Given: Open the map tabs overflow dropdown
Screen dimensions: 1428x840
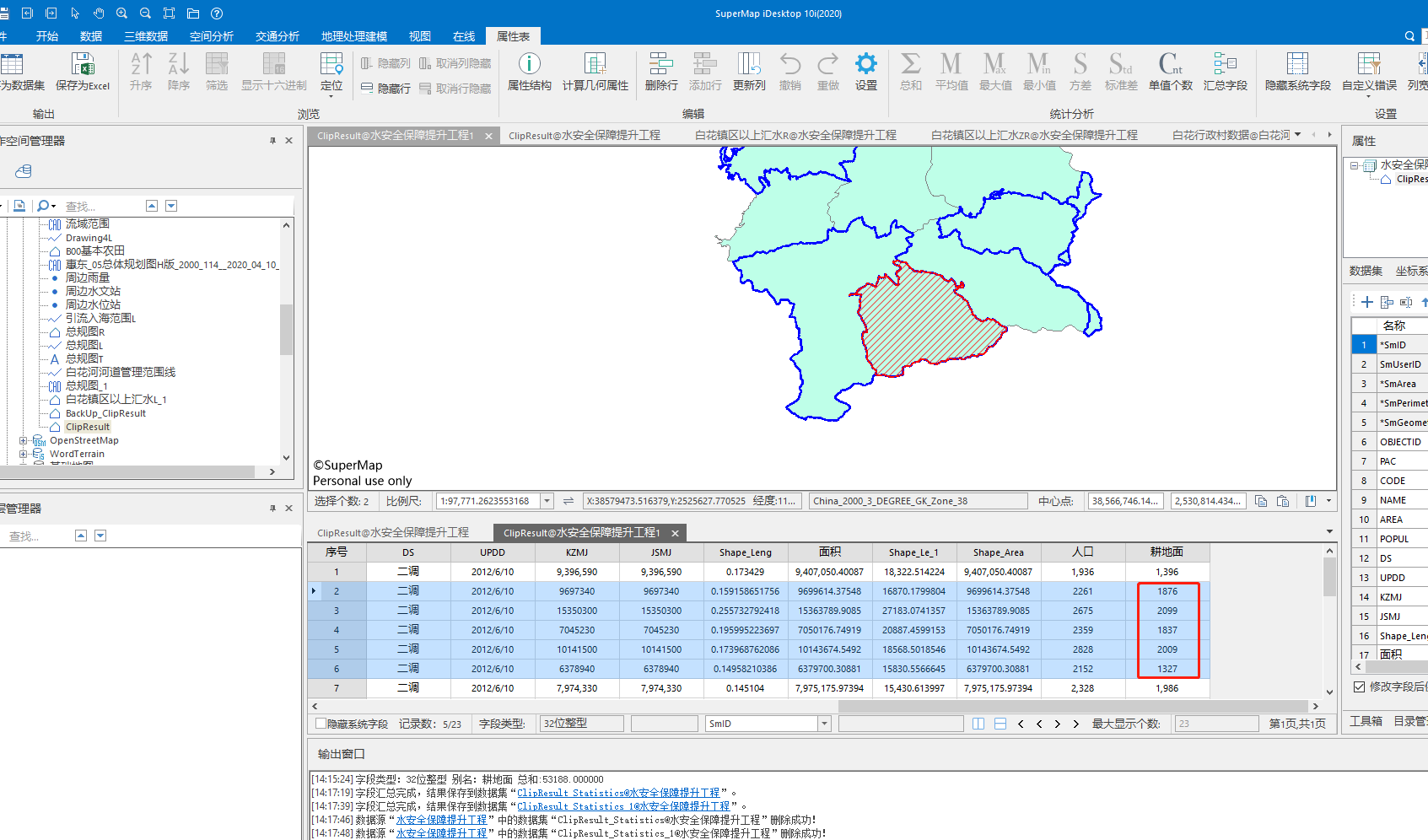Looking at the screenshot, I should pos(1297,134).
